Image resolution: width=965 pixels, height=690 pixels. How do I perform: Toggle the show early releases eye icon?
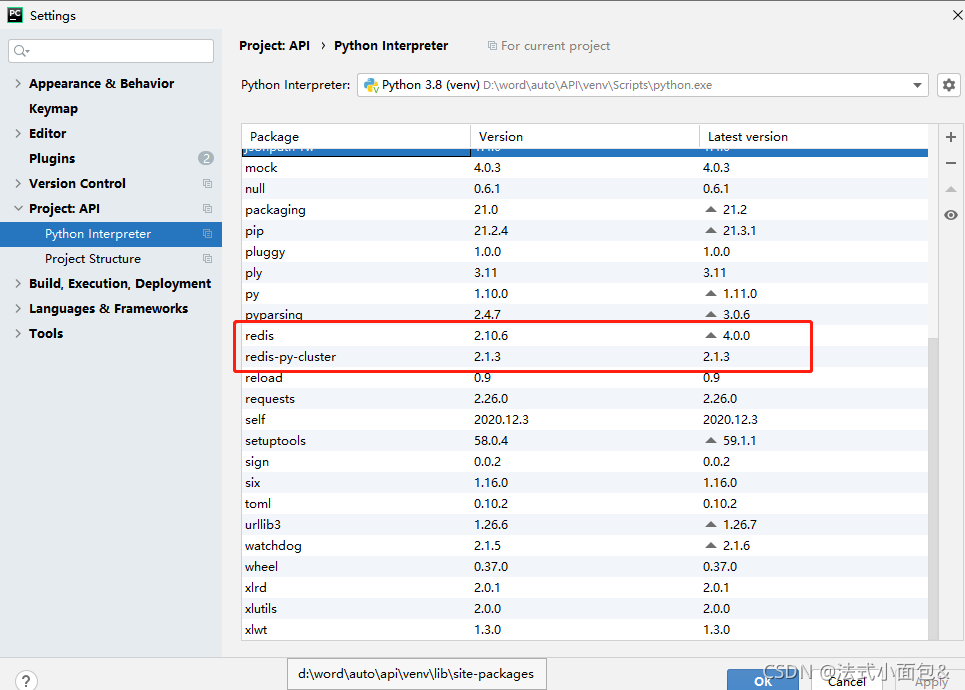click(x=951, y=215)
